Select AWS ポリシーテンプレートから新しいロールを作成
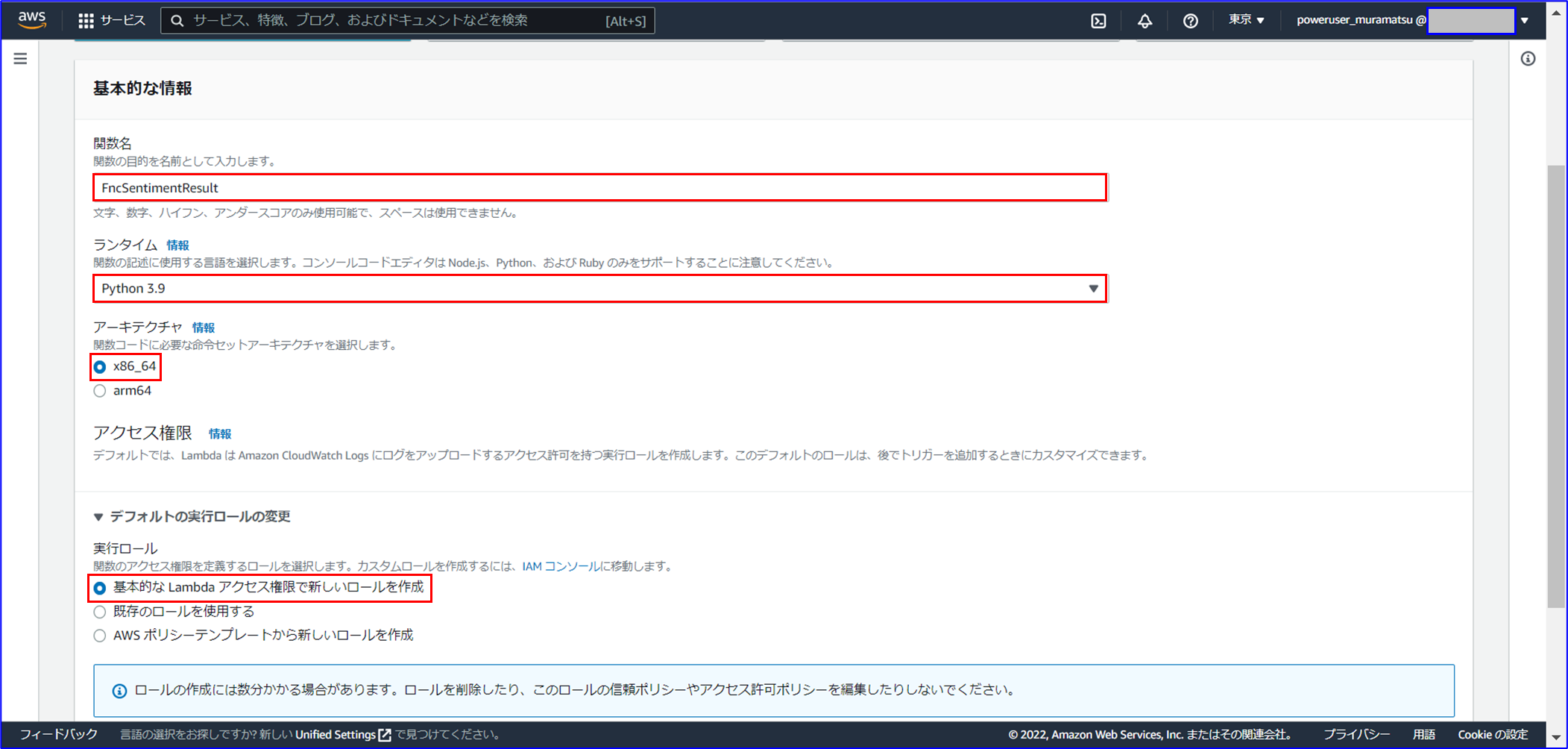 pyautogui.click(x=100, y=635)
